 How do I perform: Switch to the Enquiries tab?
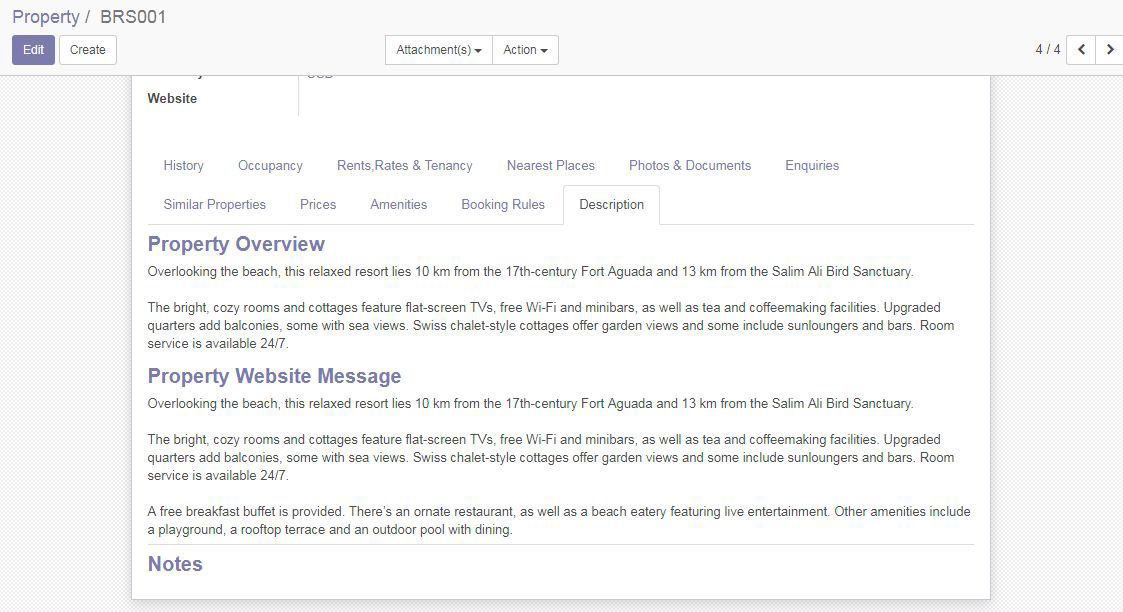[812, 165]
